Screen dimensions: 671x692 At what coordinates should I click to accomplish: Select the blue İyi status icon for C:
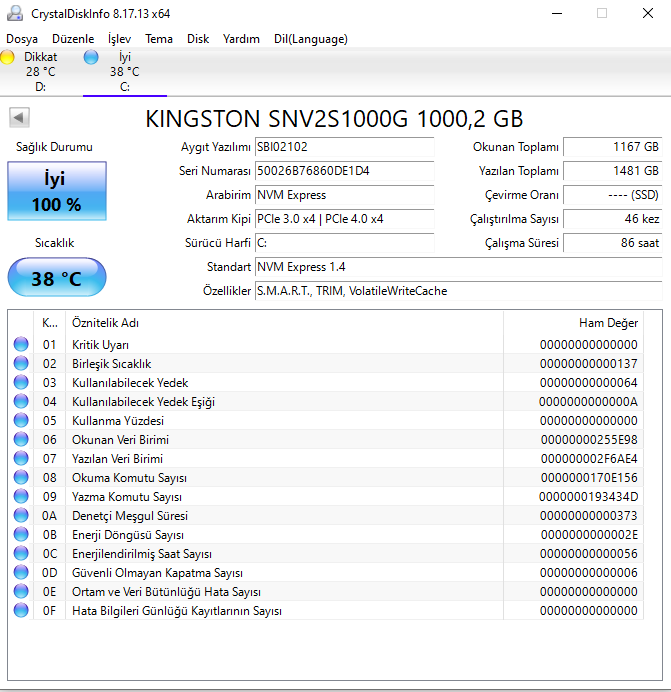tap(91, 58)
